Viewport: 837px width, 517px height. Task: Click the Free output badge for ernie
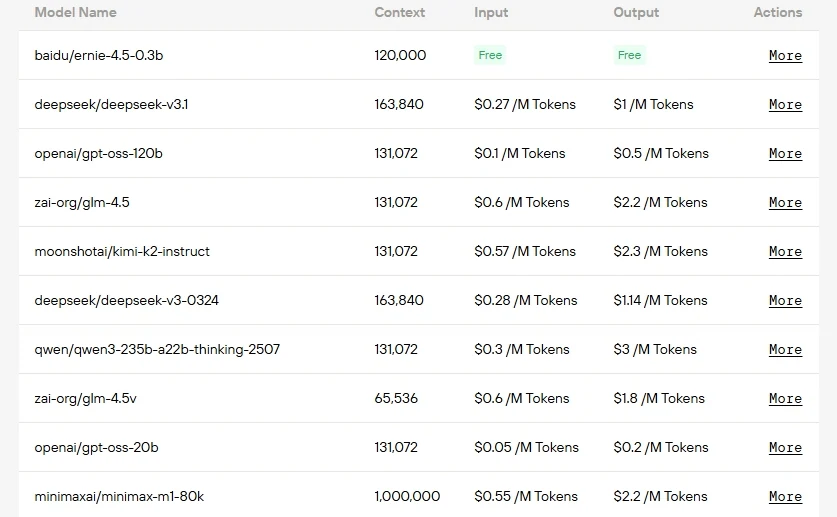tap(629, 55)
